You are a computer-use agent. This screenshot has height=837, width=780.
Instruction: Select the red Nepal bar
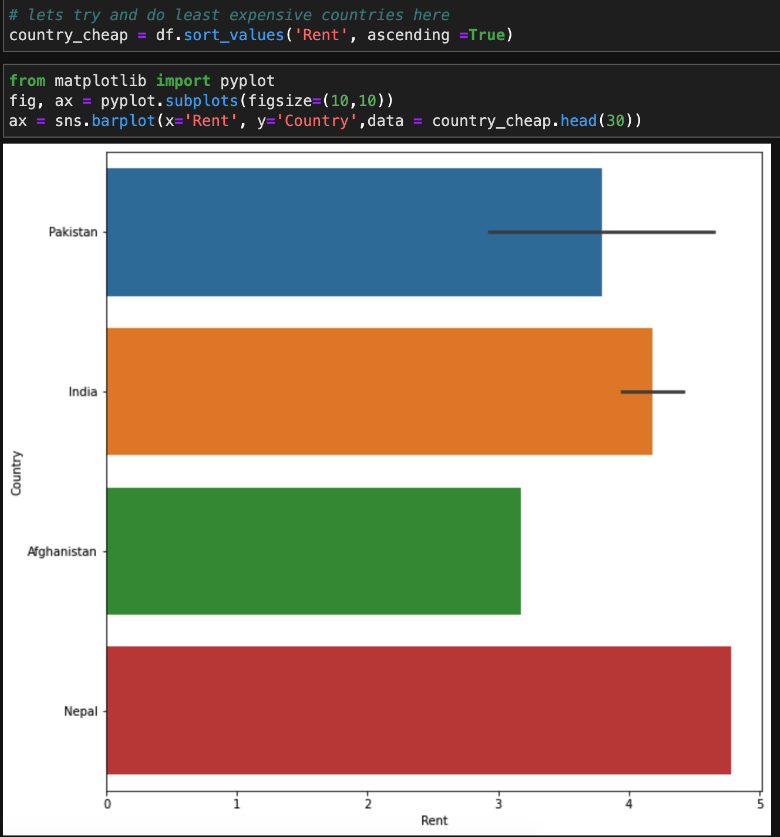pos(418,711)
